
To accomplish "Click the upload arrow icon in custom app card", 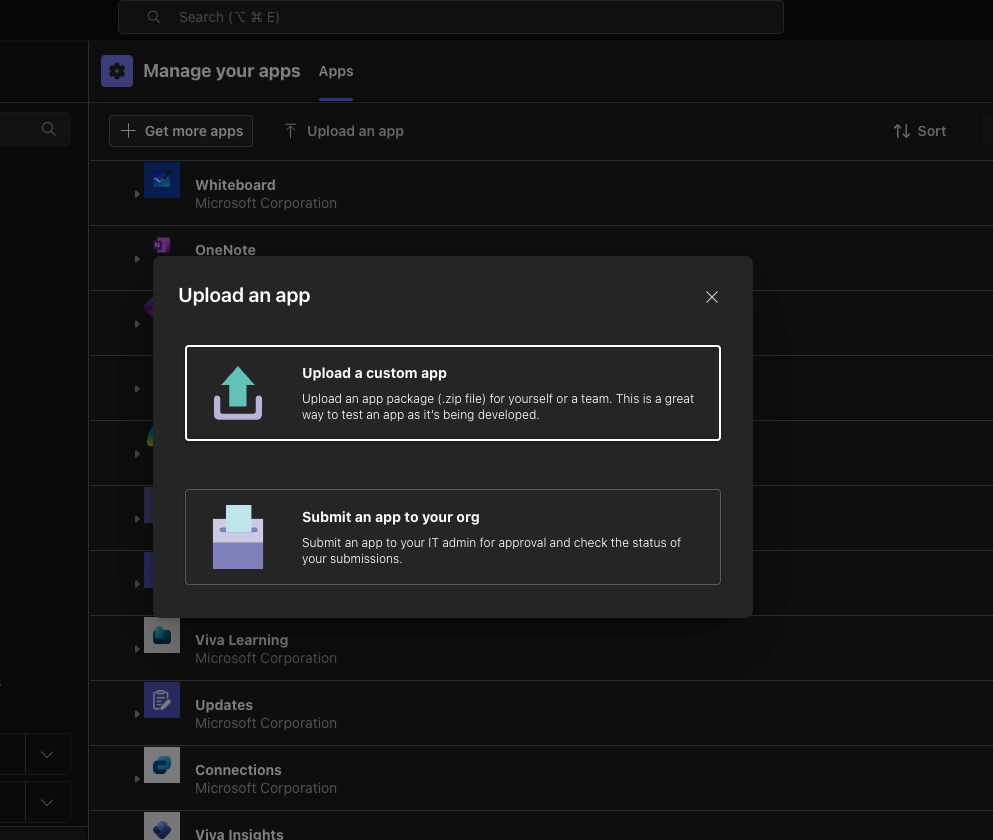I will tap(238, 393).
